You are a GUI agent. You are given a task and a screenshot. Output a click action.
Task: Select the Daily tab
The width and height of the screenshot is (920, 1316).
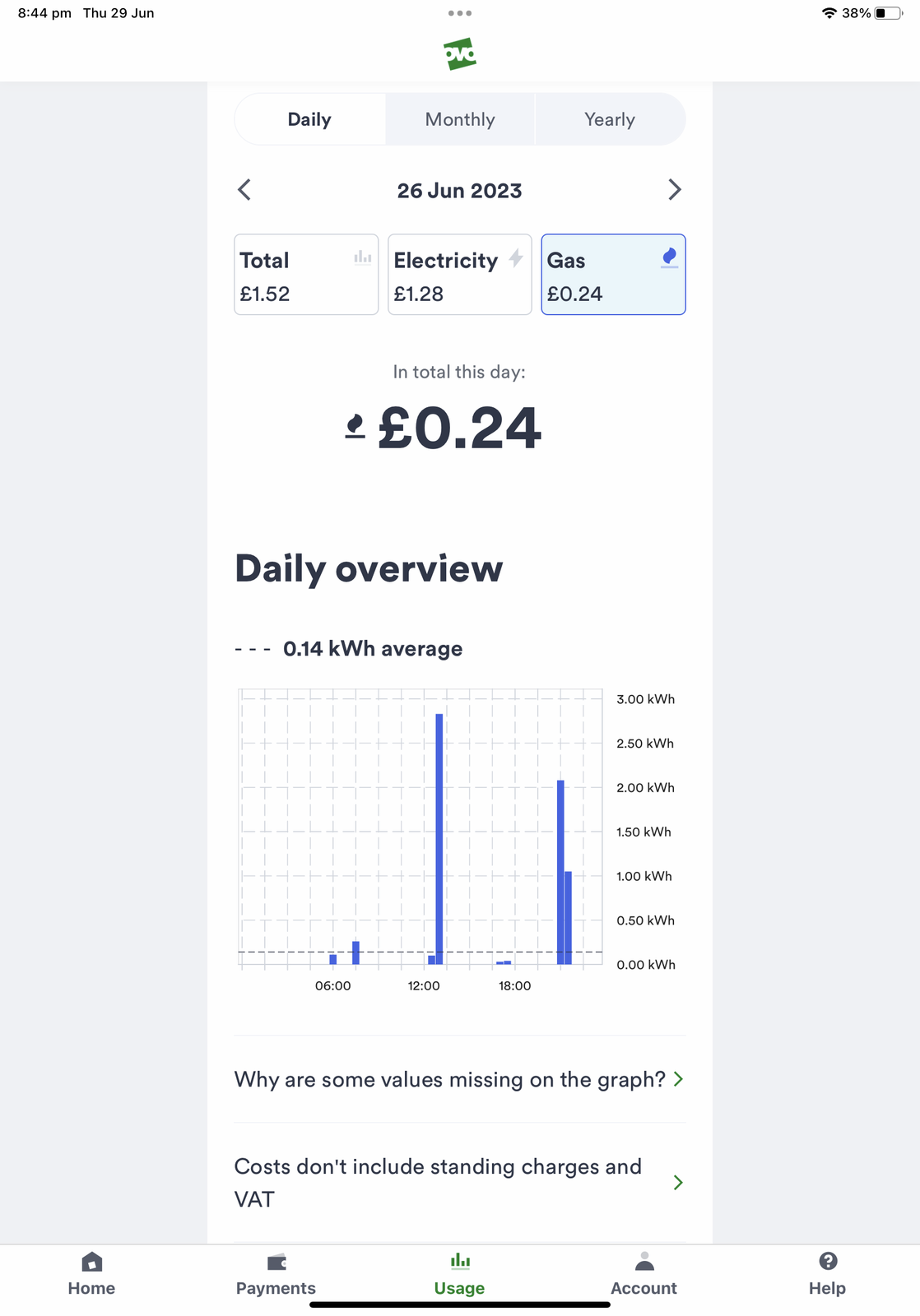pos(309,119)
